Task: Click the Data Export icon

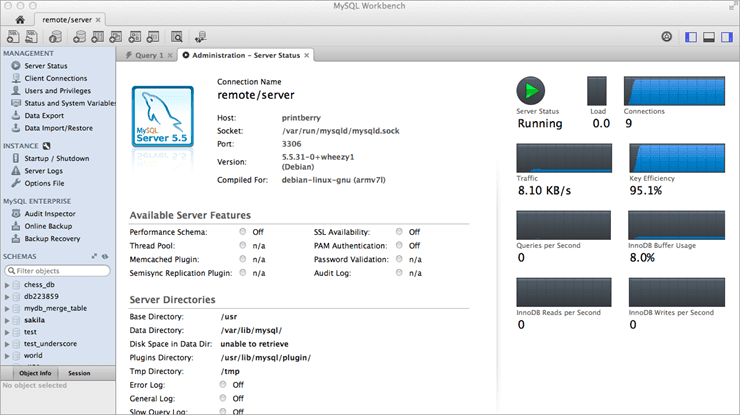Action: (x=16, y=115)
